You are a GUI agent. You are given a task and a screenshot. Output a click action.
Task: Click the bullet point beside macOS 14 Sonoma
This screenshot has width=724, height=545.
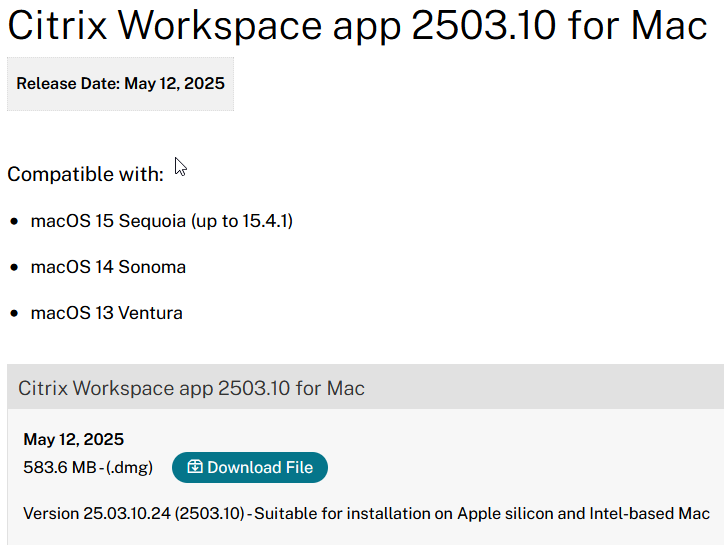click(14, 268)
